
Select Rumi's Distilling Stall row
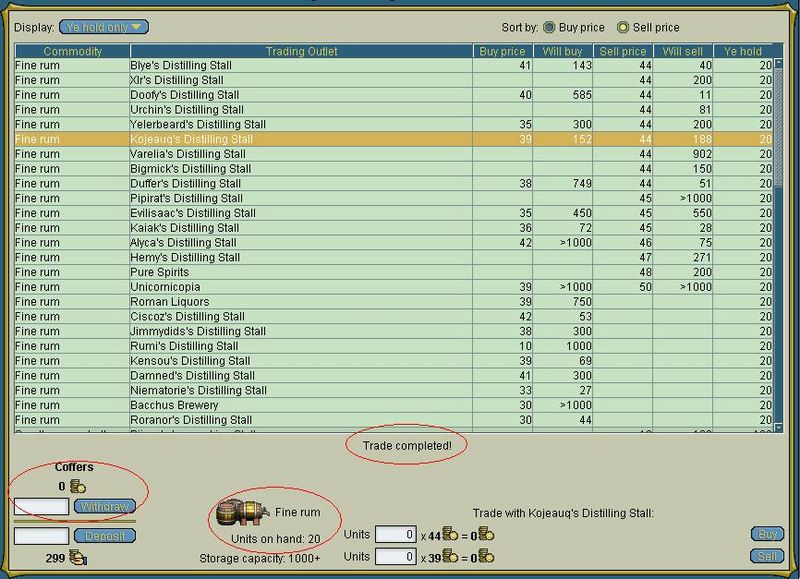pyautogui.click(x=394, y=346)
